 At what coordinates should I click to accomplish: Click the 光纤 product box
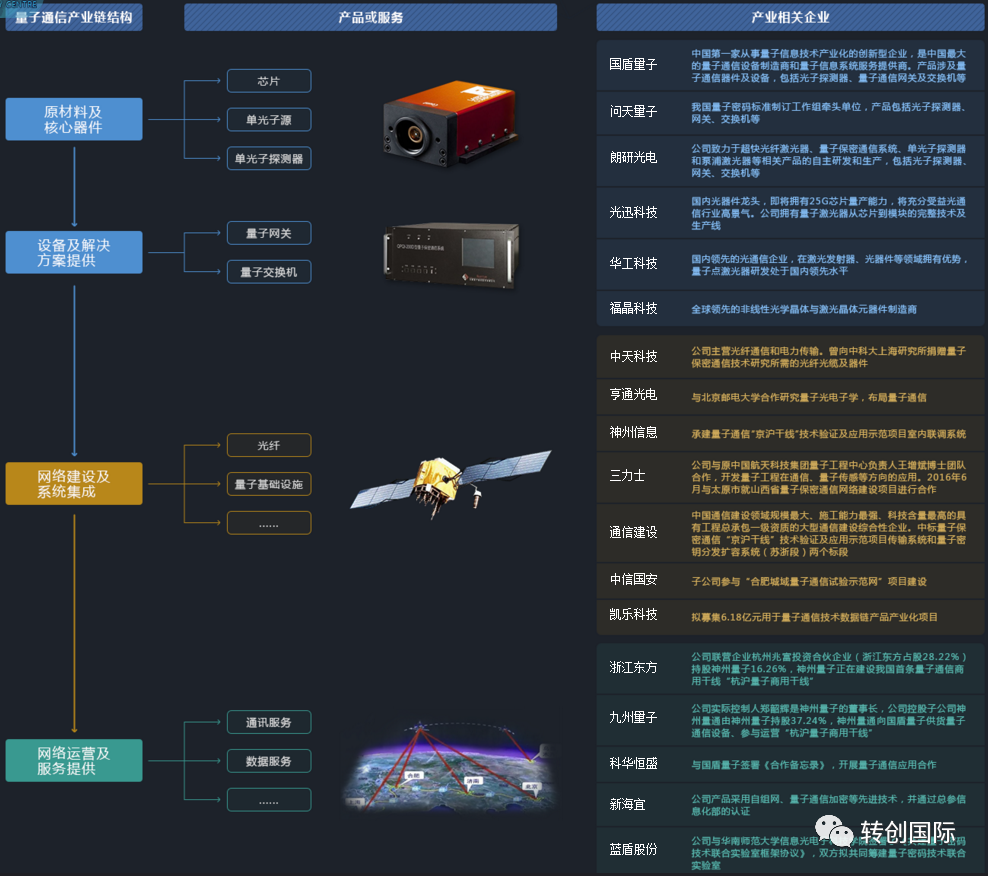coord(269,445)
